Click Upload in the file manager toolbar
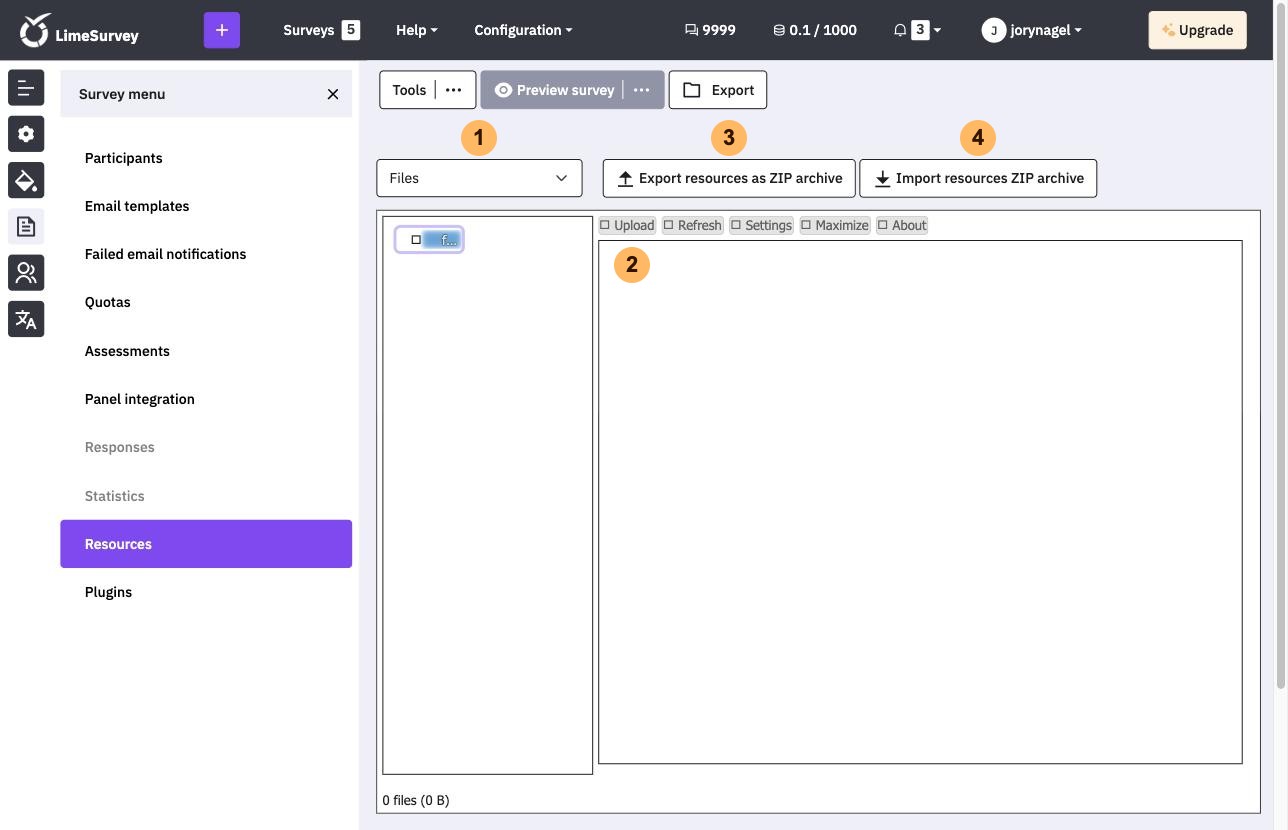 pos(627,225)
